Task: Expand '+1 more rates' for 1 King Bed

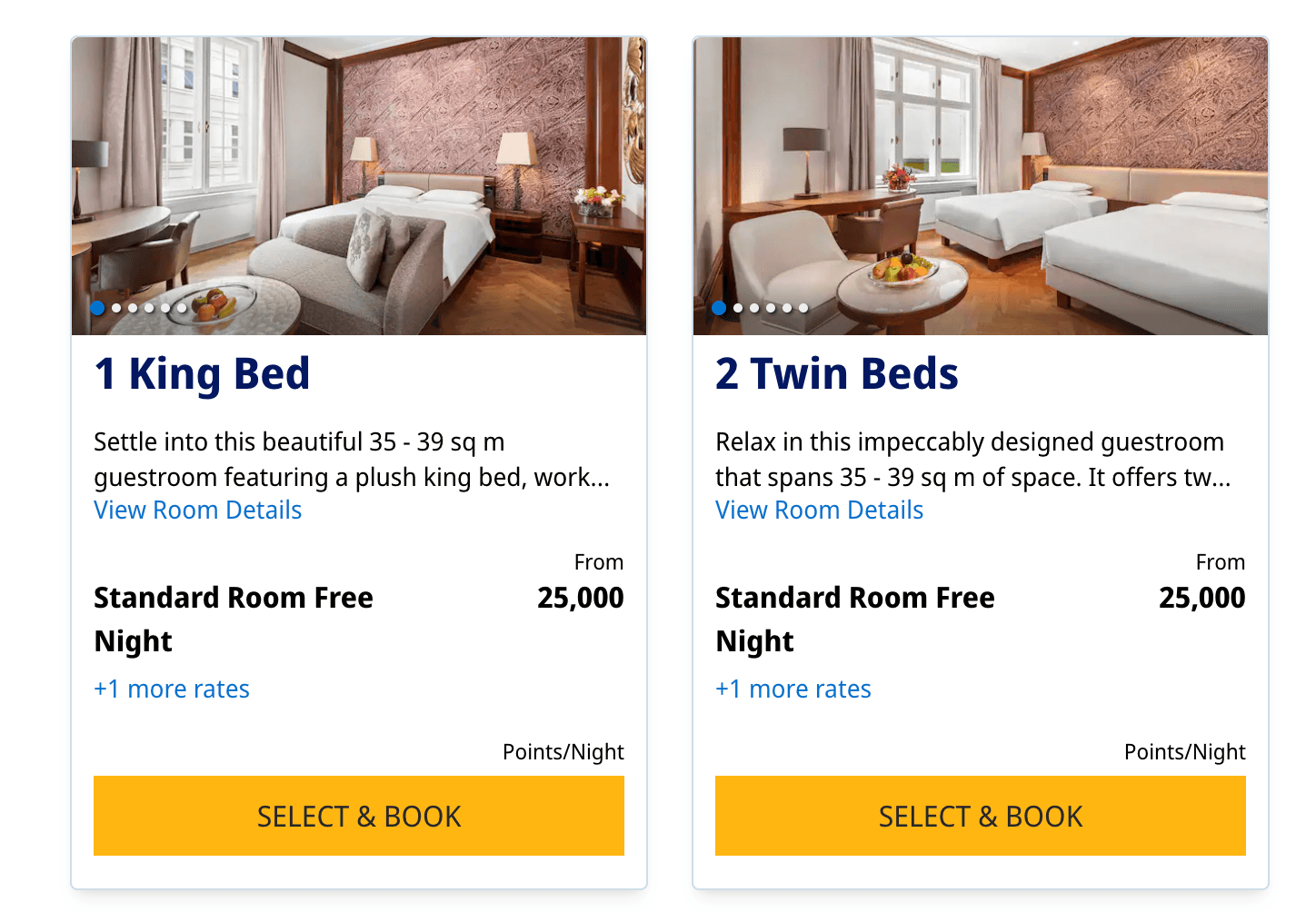Action: tap(172, 689)
